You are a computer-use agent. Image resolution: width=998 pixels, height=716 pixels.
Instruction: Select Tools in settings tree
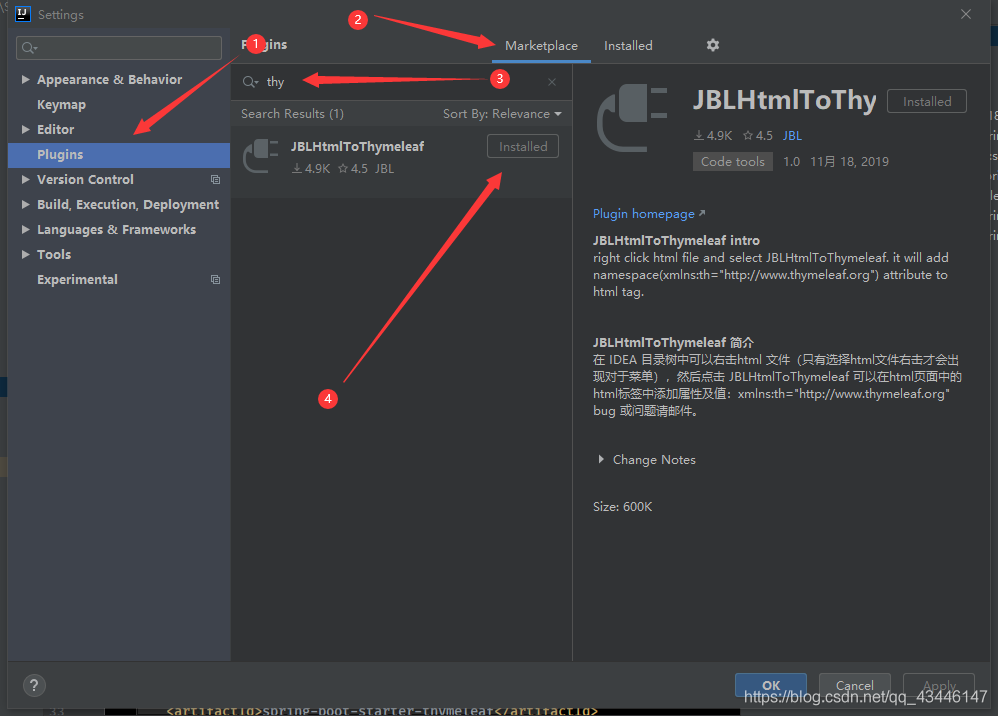click(x=54, y=255)
